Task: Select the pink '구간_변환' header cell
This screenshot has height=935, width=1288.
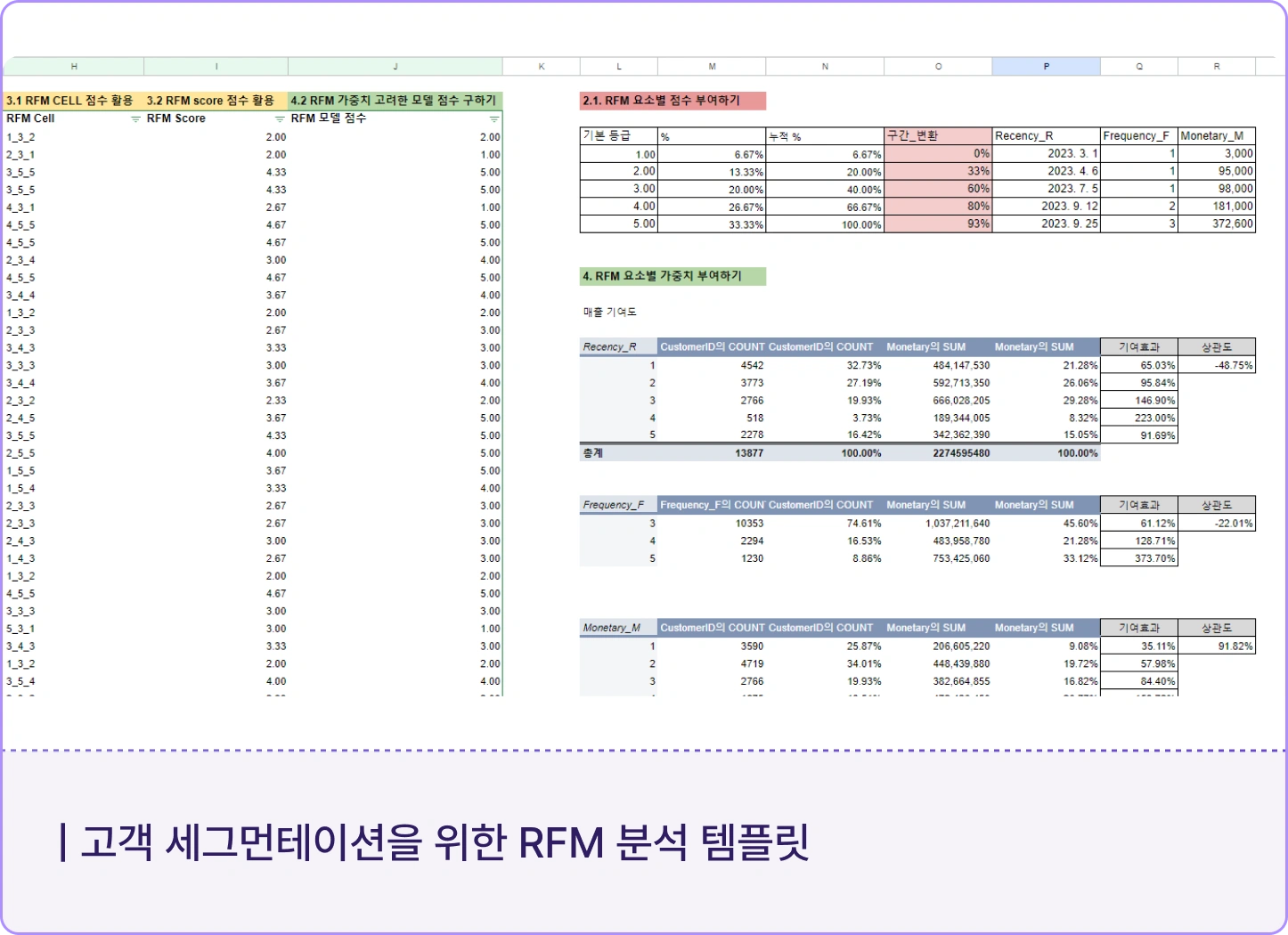Action: [938, 136]
